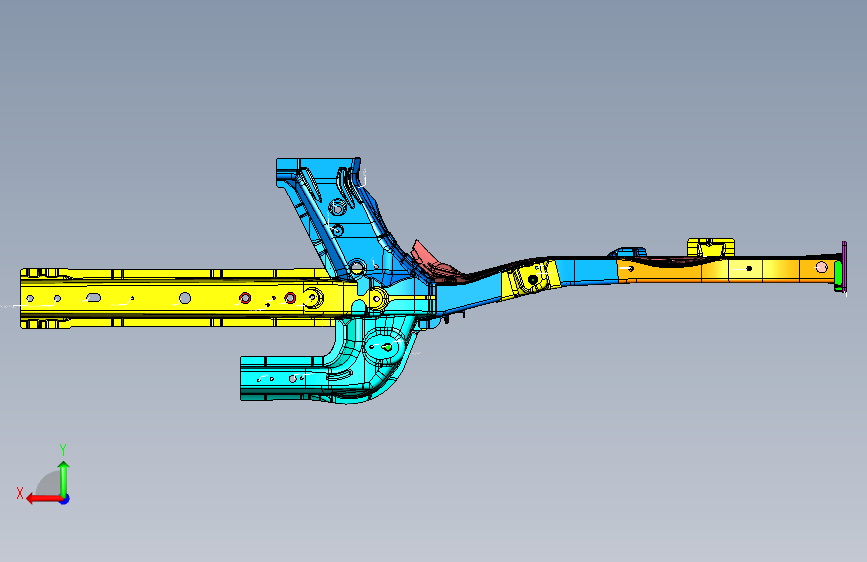Click the red X axis arrow of the triad
Image resolution: width=867 pixels, height=562 pixels.
pyautogui.click(x=44, y=499)
